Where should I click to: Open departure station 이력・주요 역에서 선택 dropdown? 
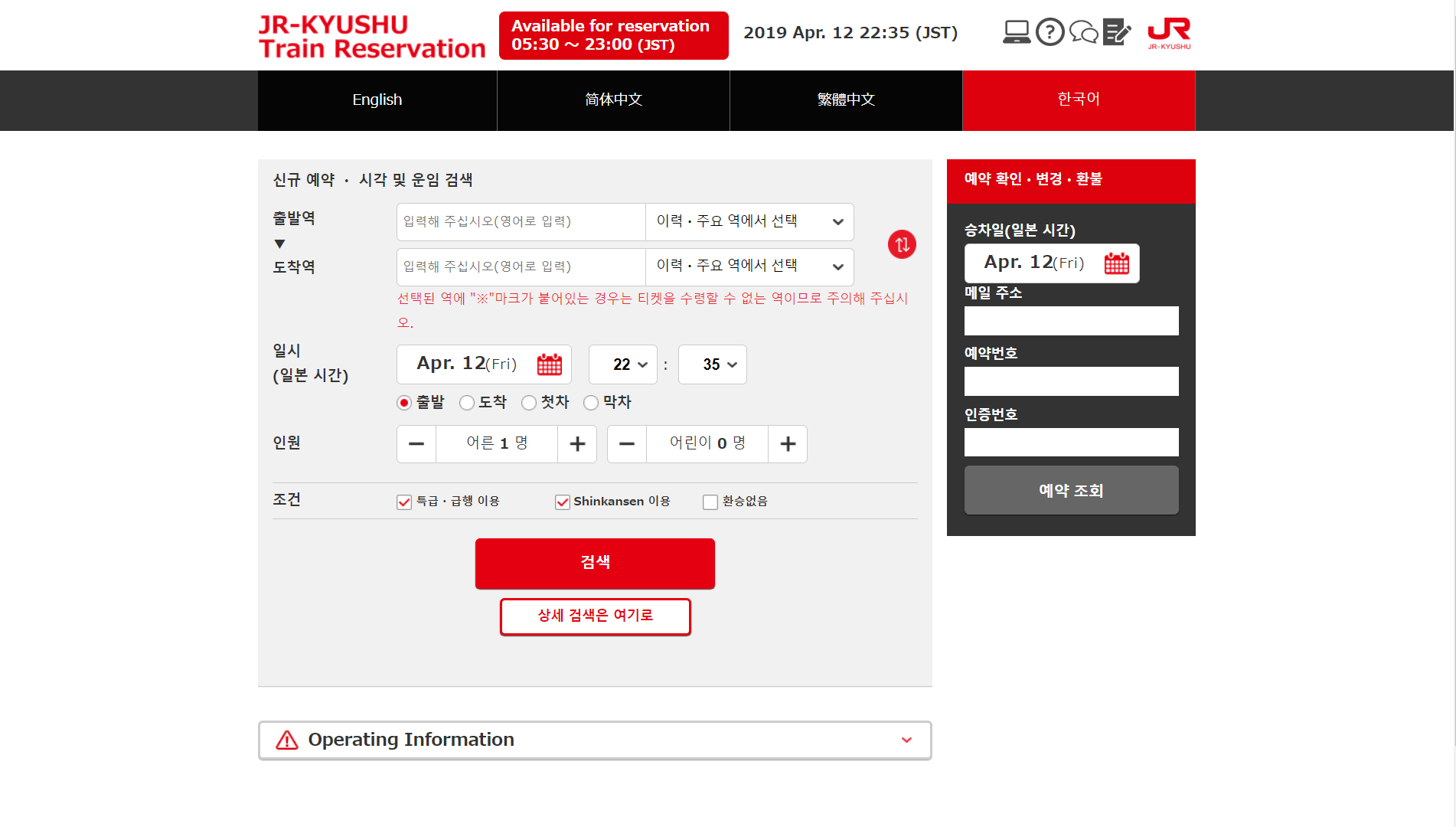click(x=749, y=222)
